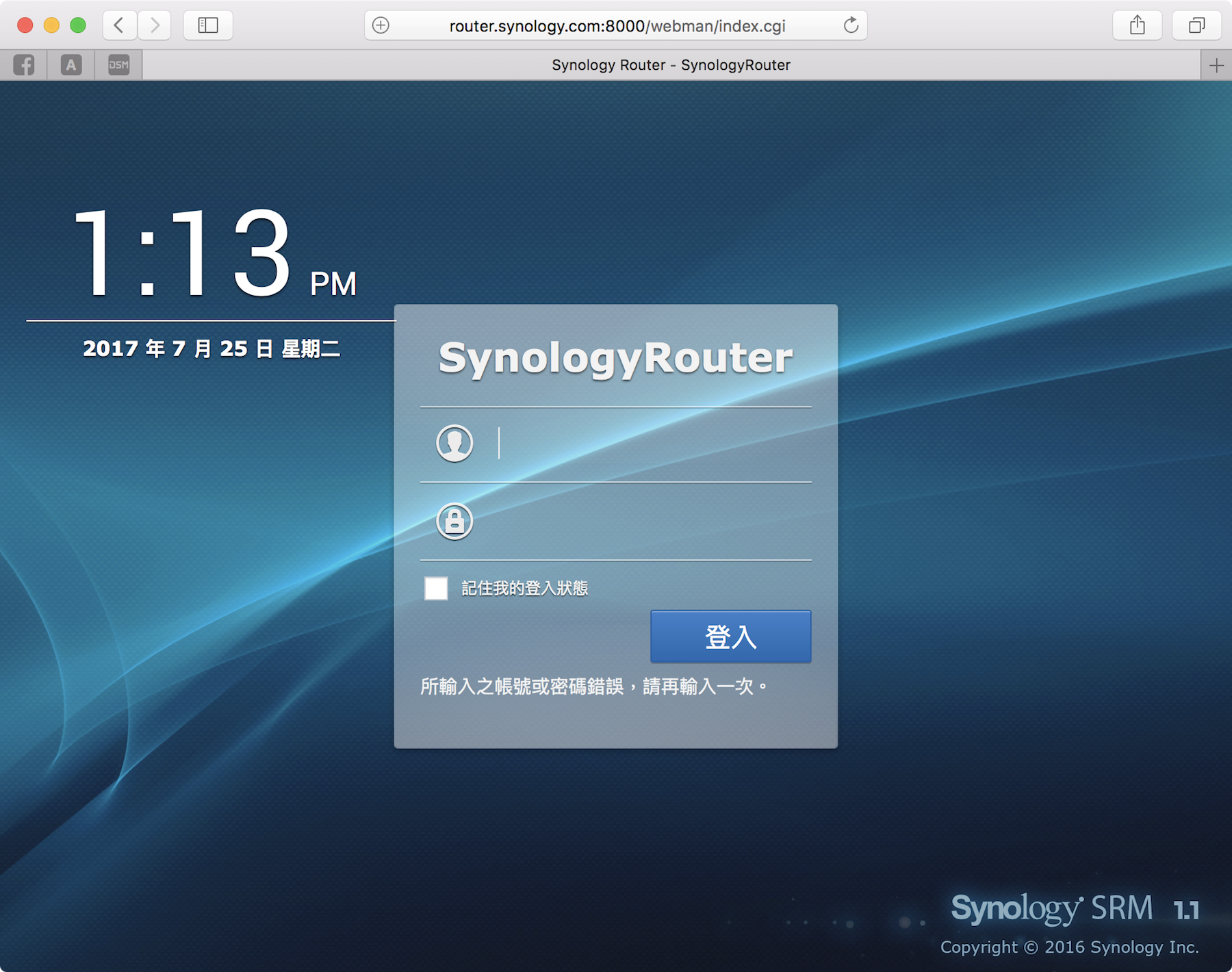1232x972 pixels.
Task: Toggle the Safari sidebar button
Action: [x=208, y=25]
